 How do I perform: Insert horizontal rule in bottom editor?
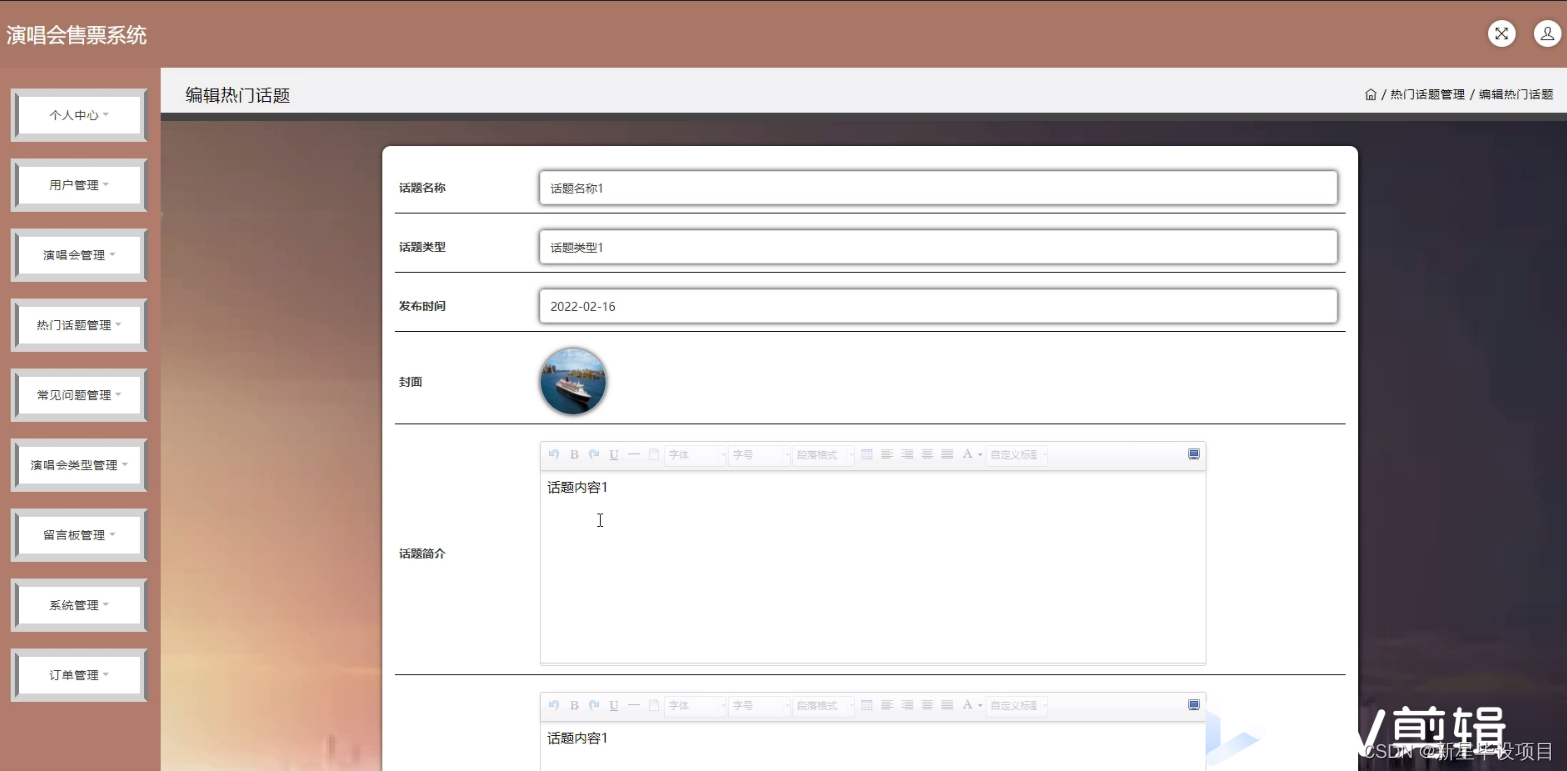[x=634, y=705]
